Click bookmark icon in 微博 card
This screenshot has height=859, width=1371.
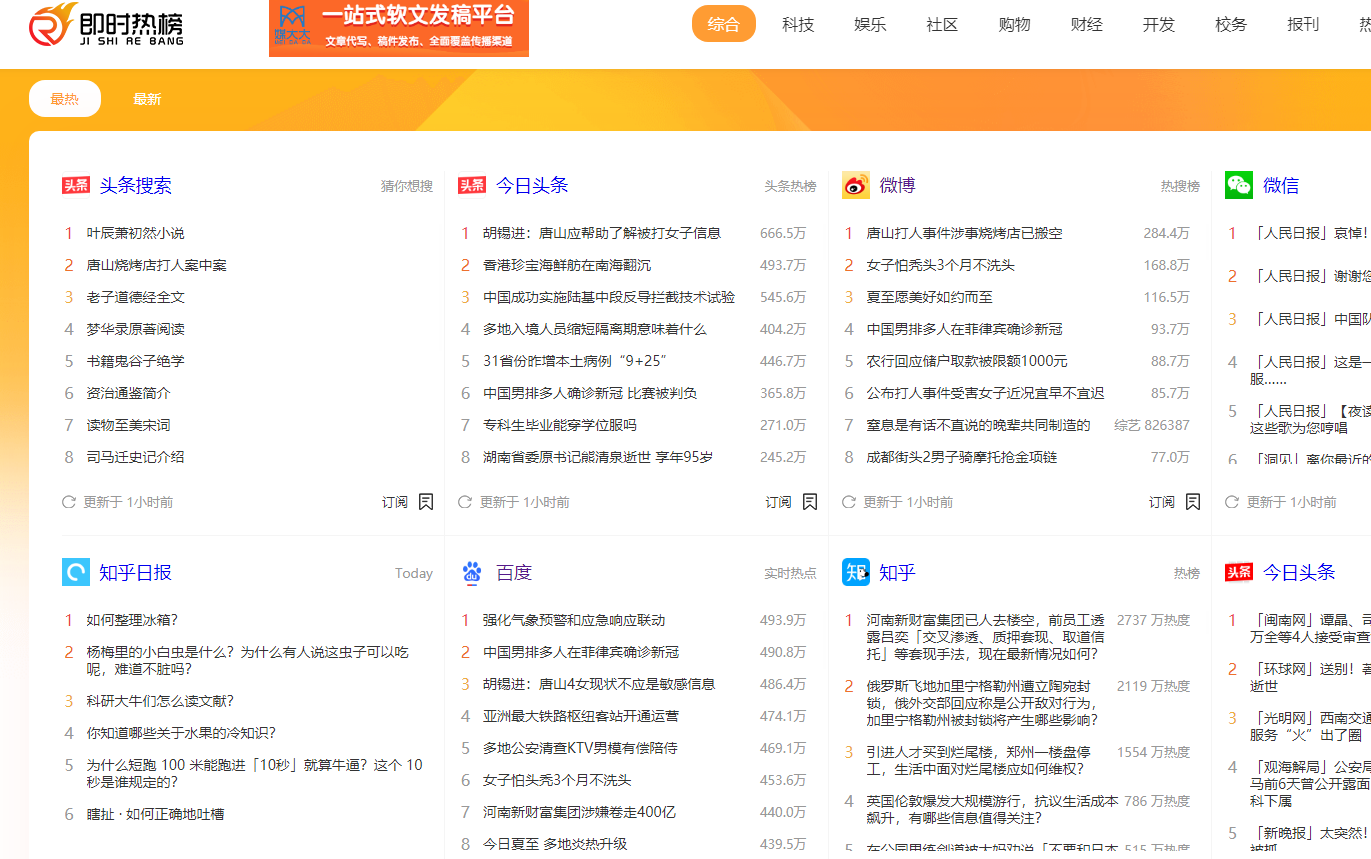tap(1193, 502)
